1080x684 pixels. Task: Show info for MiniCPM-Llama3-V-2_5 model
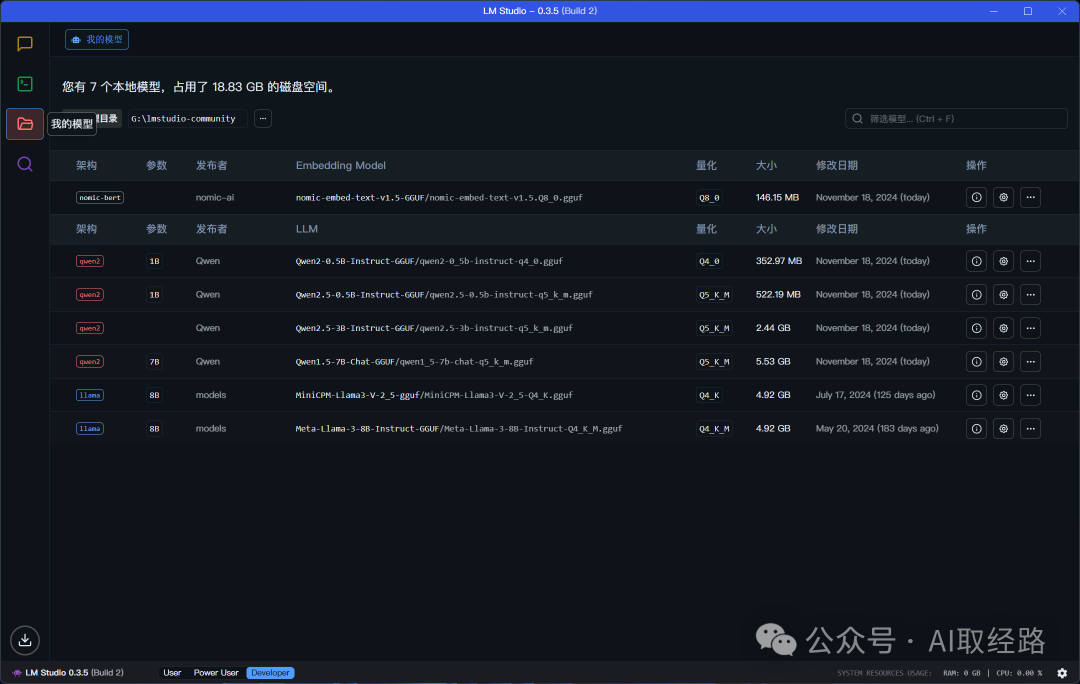pyautogui.click(x=977, y=395)
